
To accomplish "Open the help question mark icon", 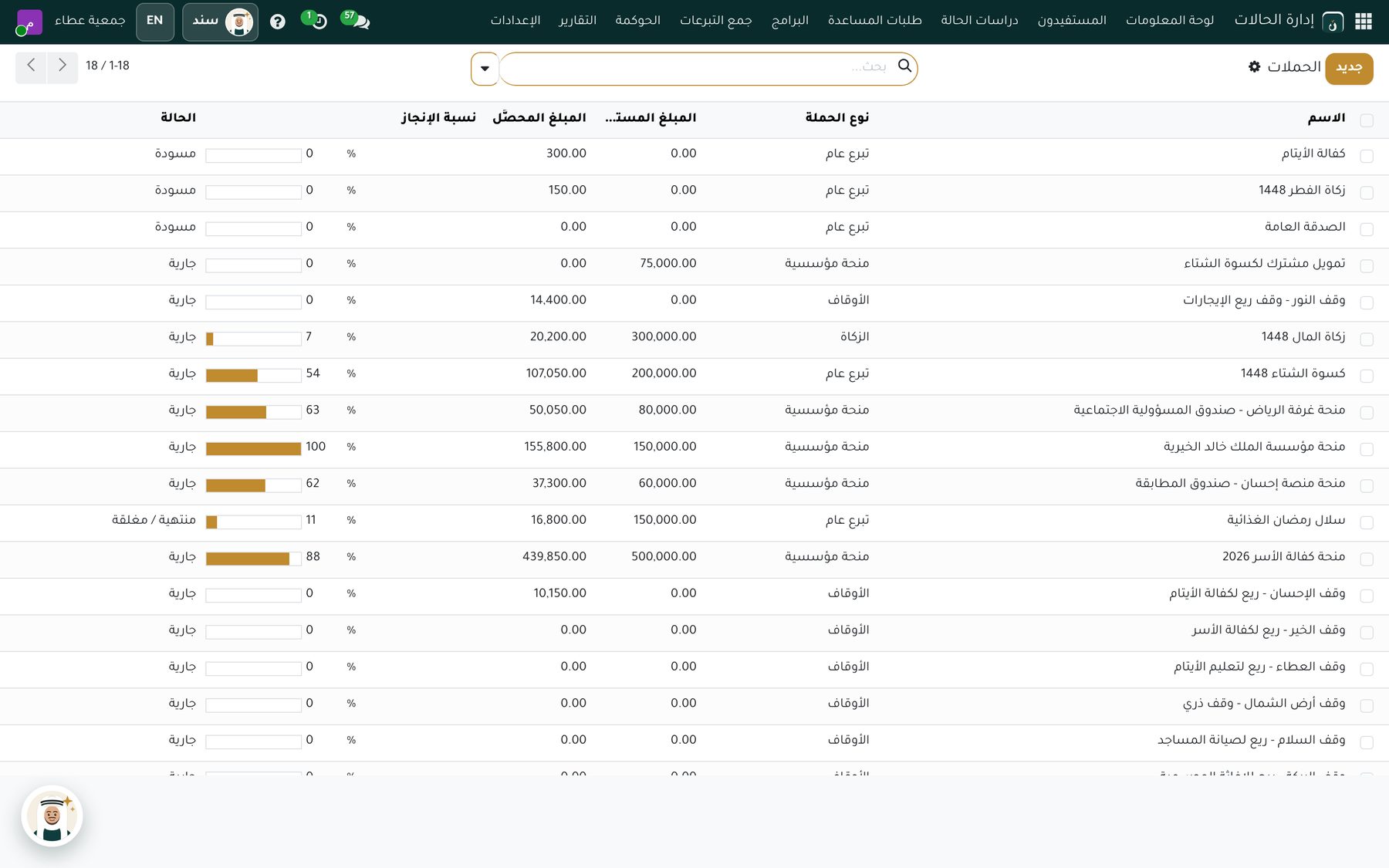I will click(278, 22).
